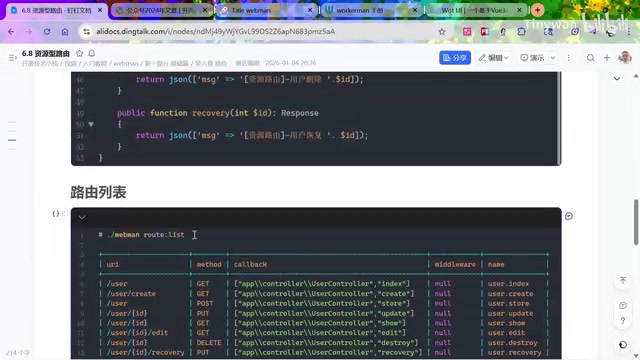640x360 pixels.
Task: Reload the page
Action: [47, 31]
